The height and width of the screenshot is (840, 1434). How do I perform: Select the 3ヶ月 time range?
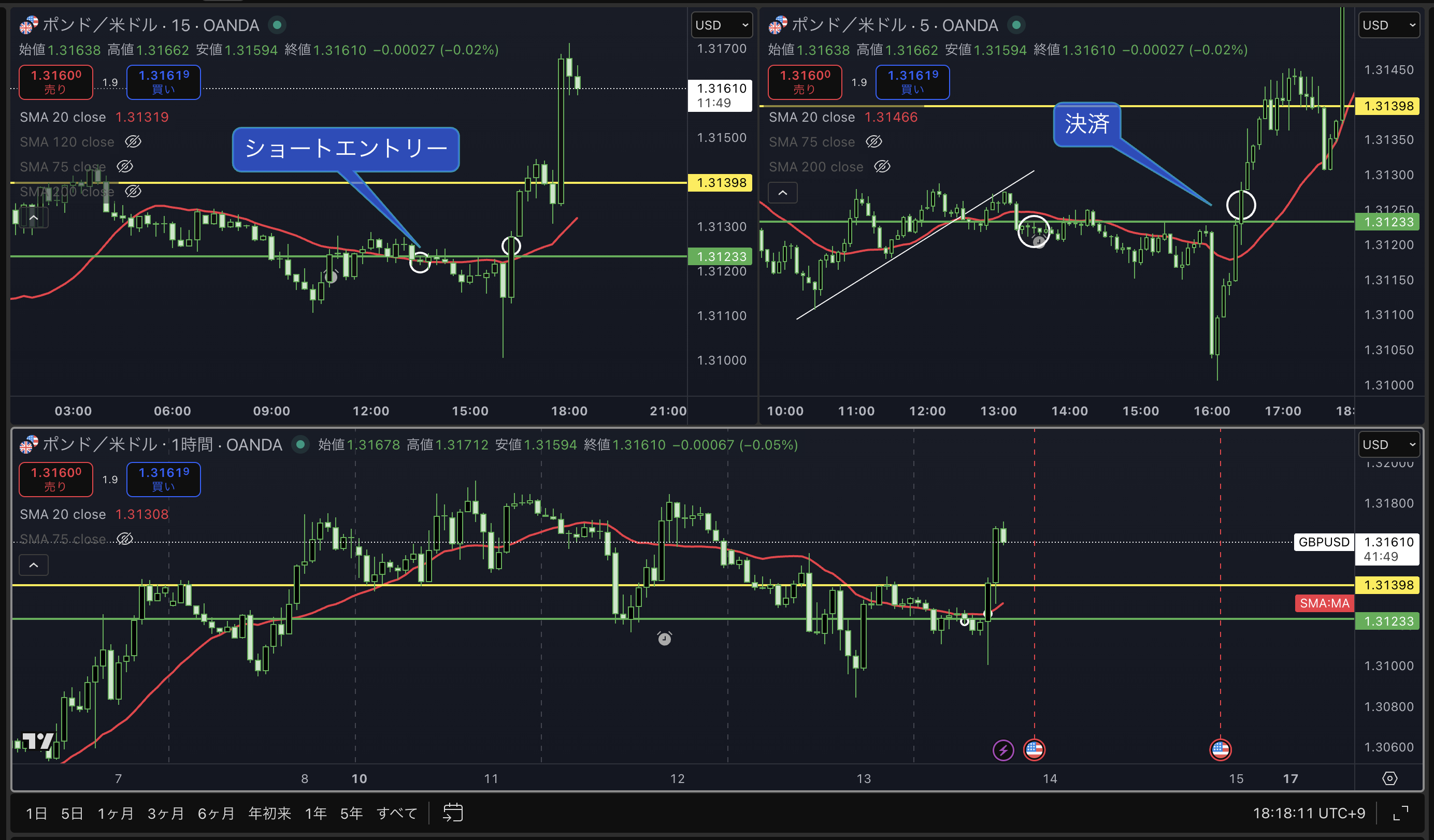tap(166, 813)
